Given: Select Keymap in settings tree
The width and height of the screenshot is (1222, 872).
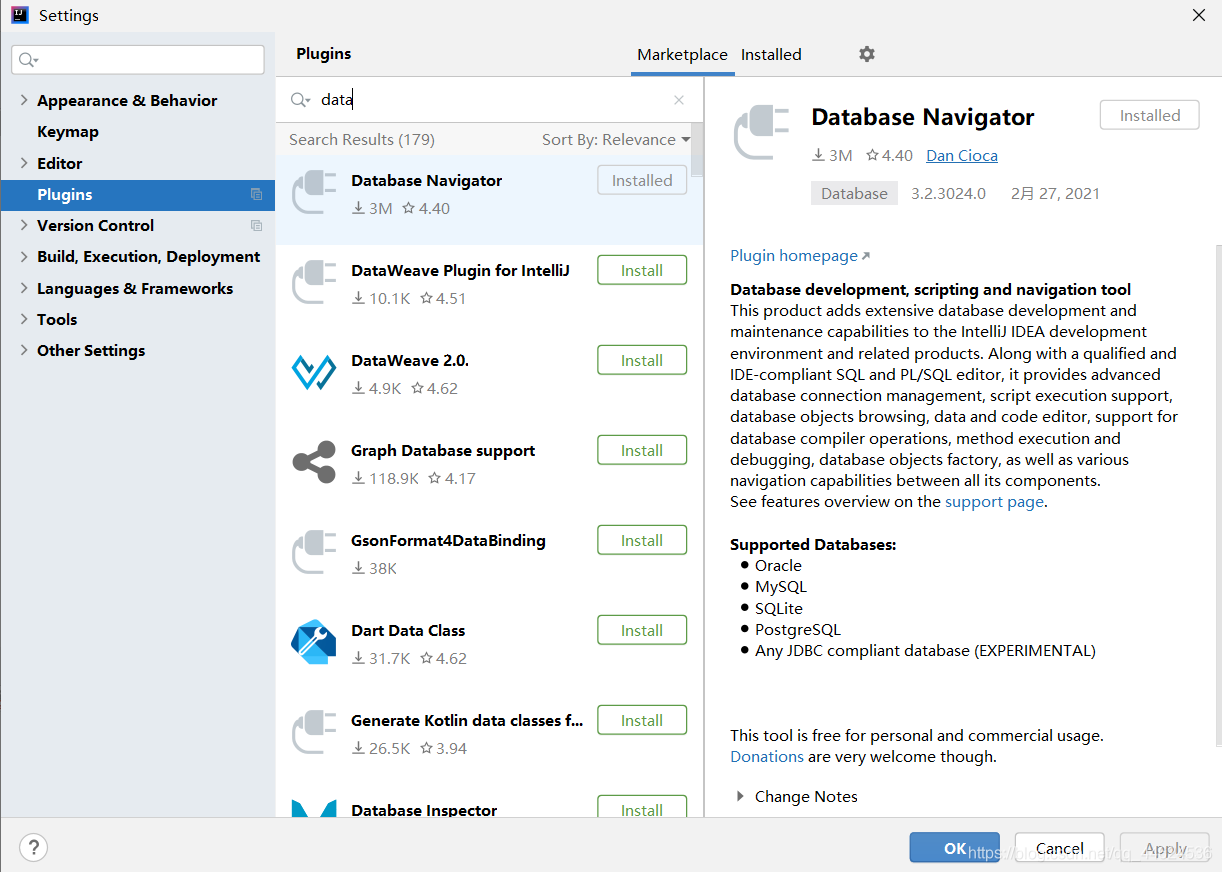Looking at the screenshot, I should pos(68,131).
